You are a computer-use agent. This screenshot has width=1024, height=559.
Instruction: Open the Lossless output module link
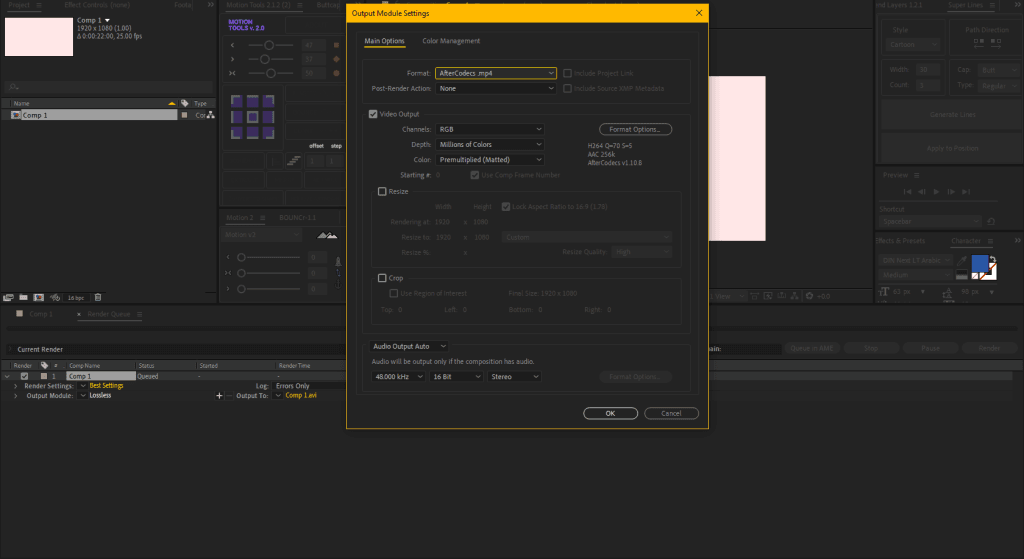[100, 396]
